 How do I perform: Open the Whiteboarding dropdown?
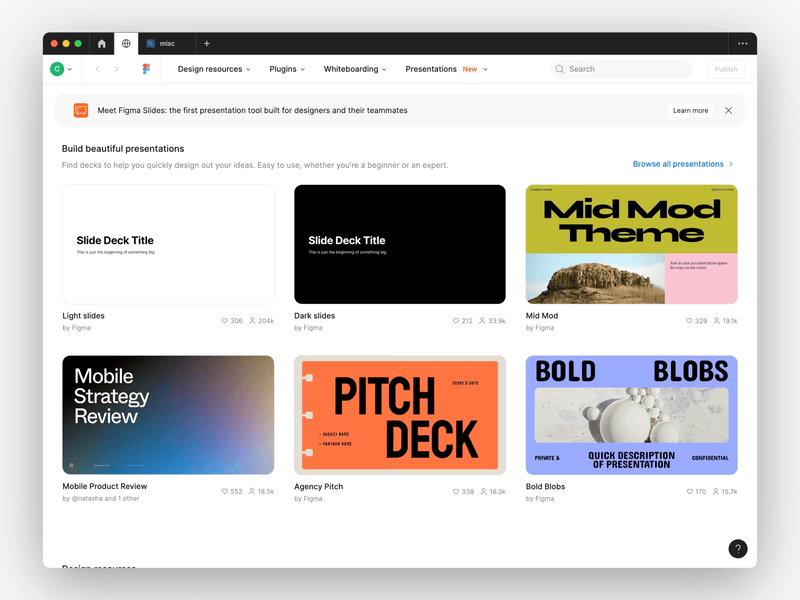click(355, 69)
